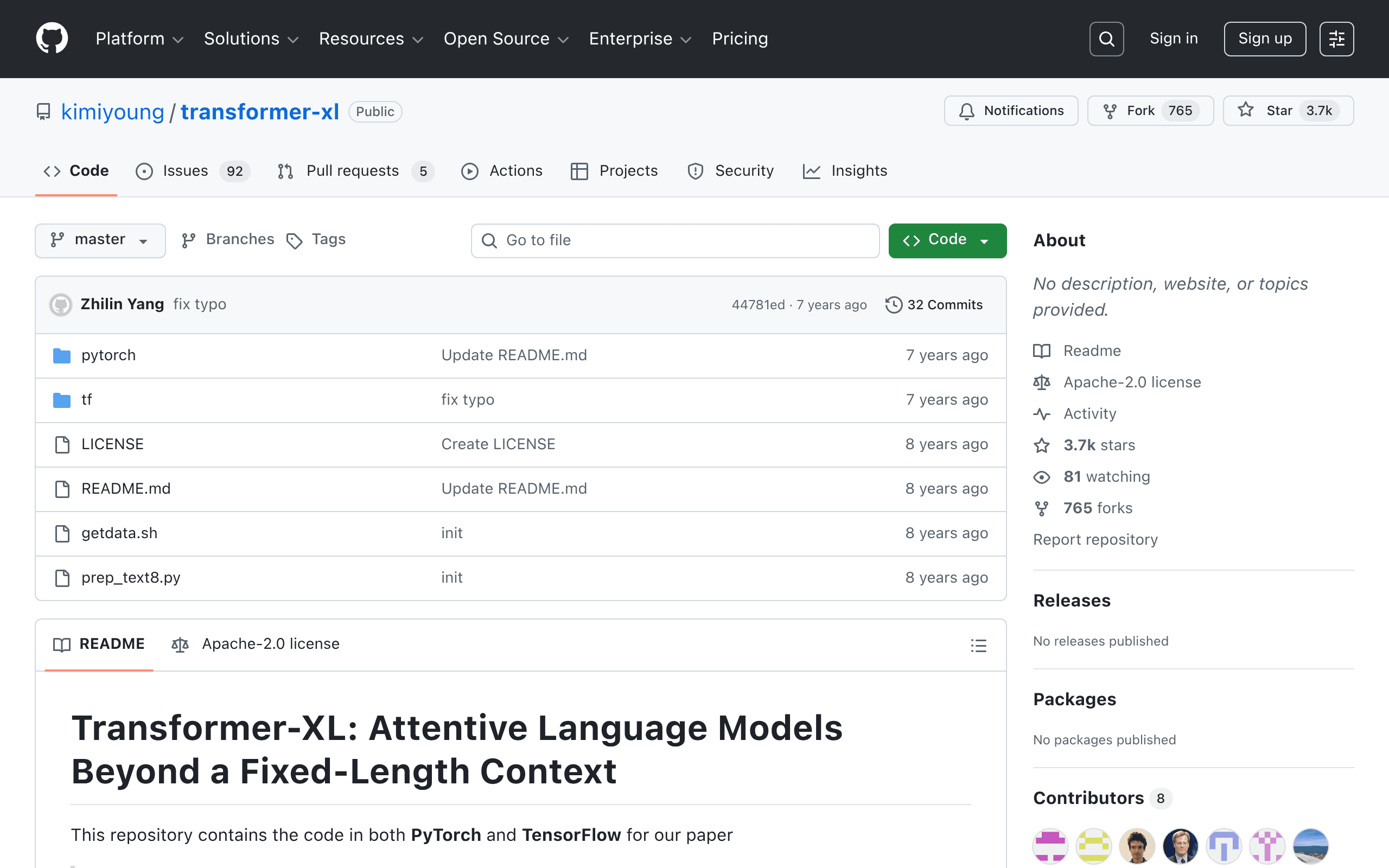Click Zhilin Yang's avatar in commit bar
Screen dimensions: 1389x868
tap(61, 305)
